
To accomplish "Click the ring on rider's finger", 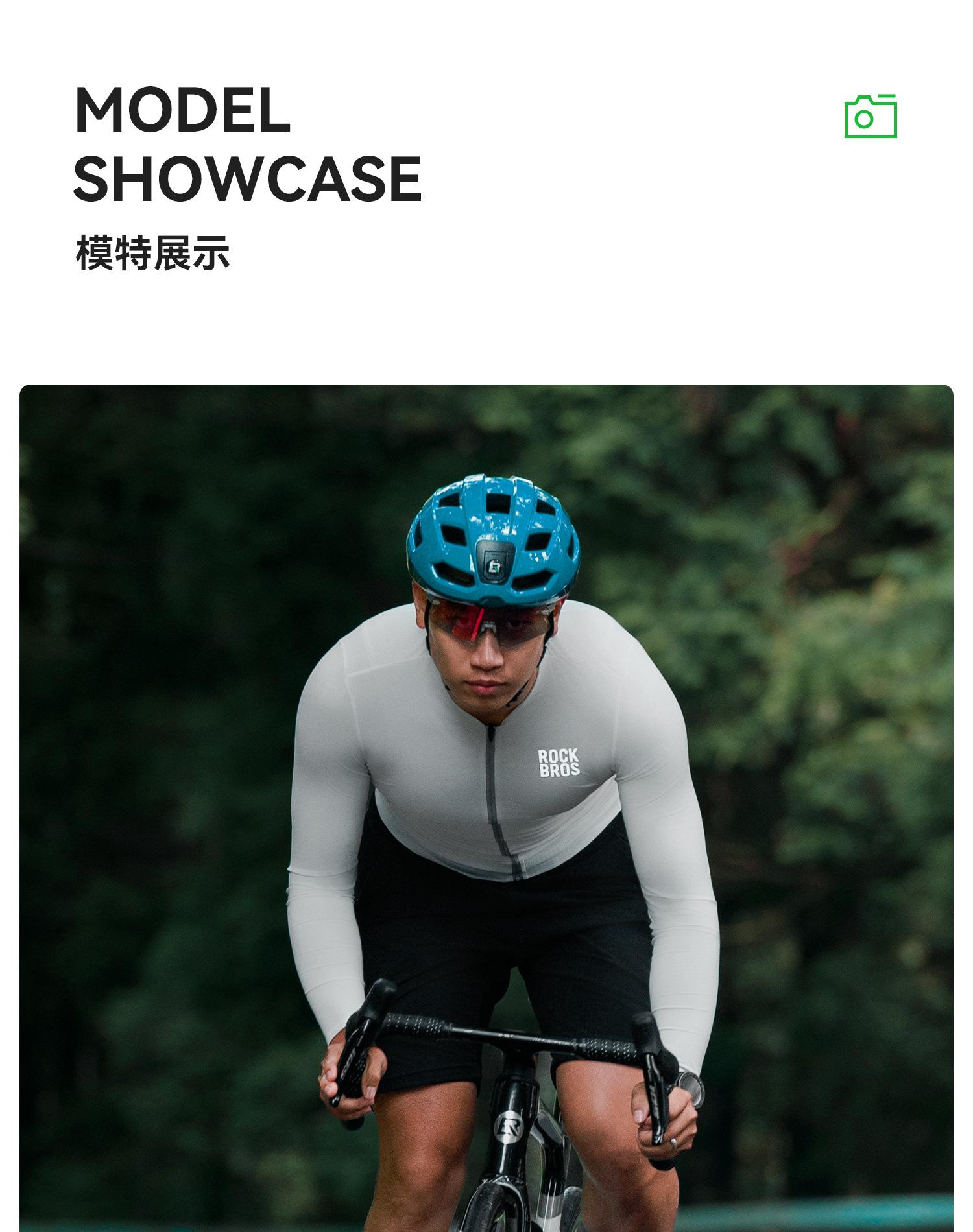I will (x=674, y=1143).
